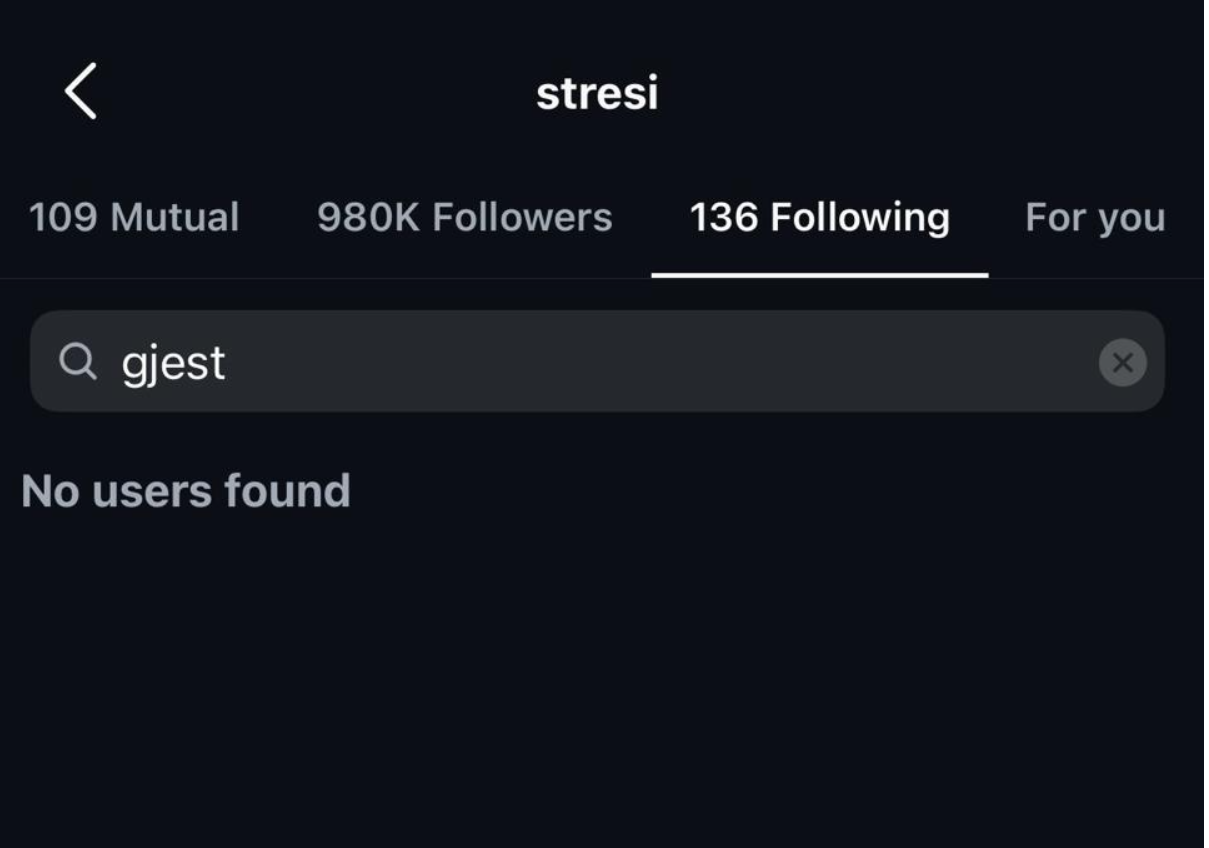Clear the search text with X icon
1209x848 pixels.
click(1122, 362)
